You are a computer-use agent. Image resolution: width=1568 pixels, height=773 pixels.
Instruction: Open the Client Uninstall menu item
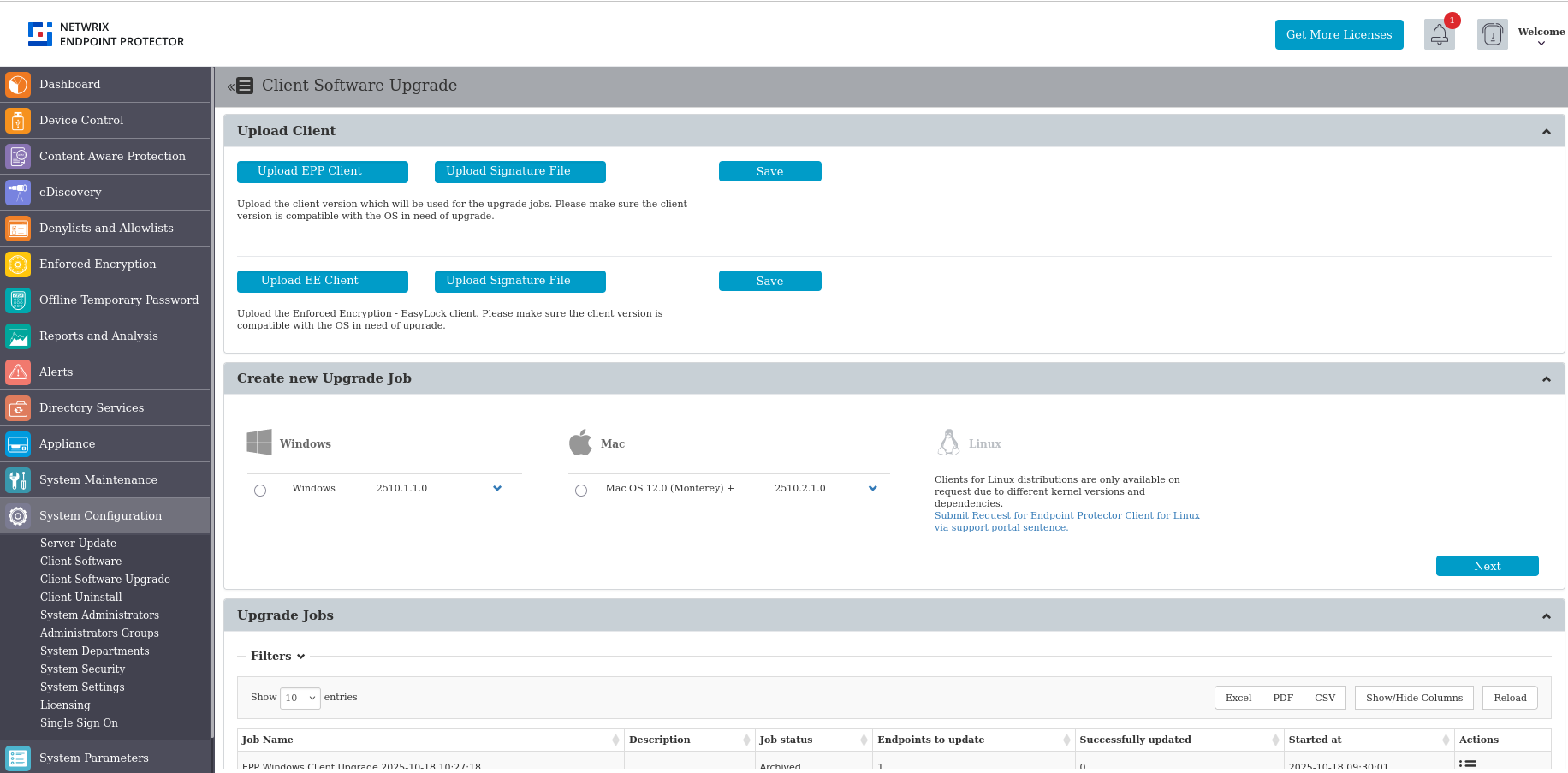click(80, 597)
